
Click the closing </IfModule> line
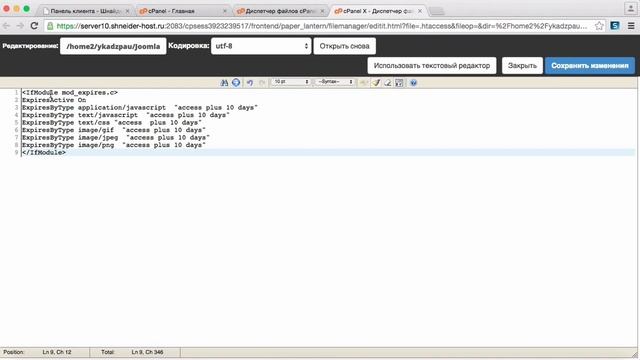(44, 153)
